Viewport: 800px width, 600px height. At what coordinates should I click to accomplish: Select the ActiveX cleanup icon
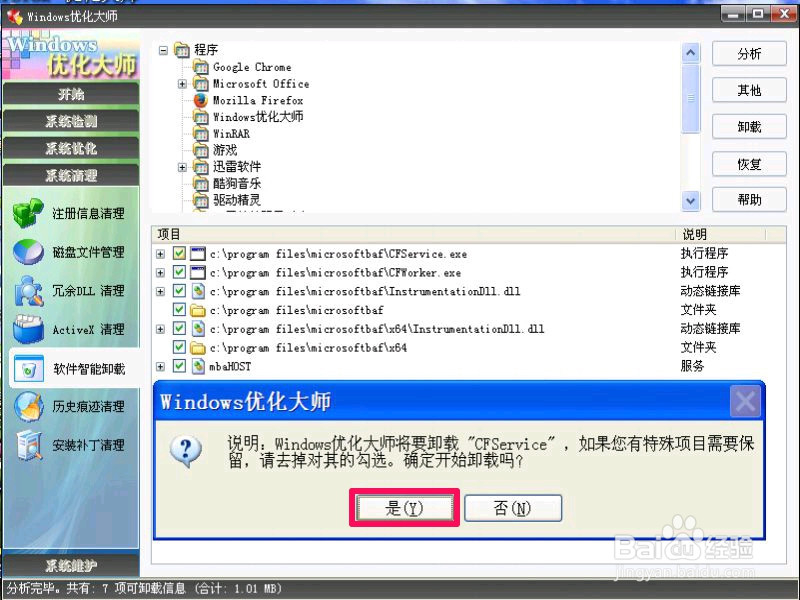(x=28, y=330)
